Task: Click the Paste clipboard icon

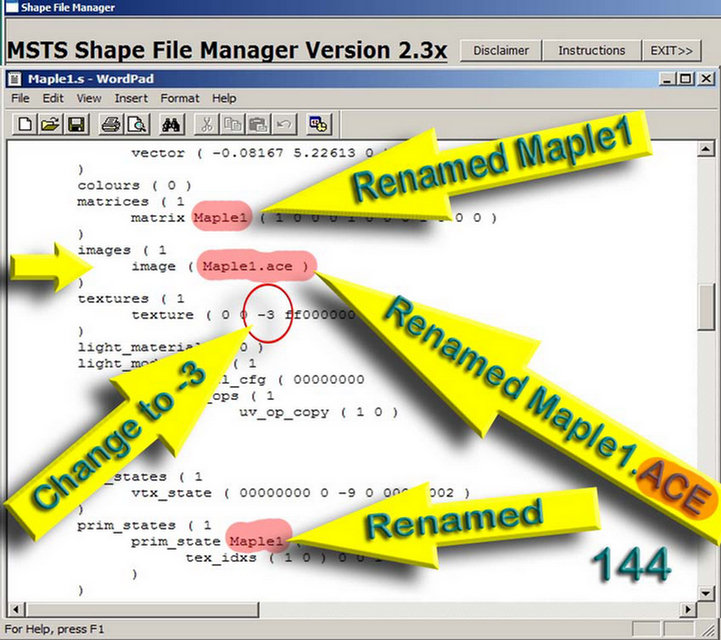Action: (258, 124)
